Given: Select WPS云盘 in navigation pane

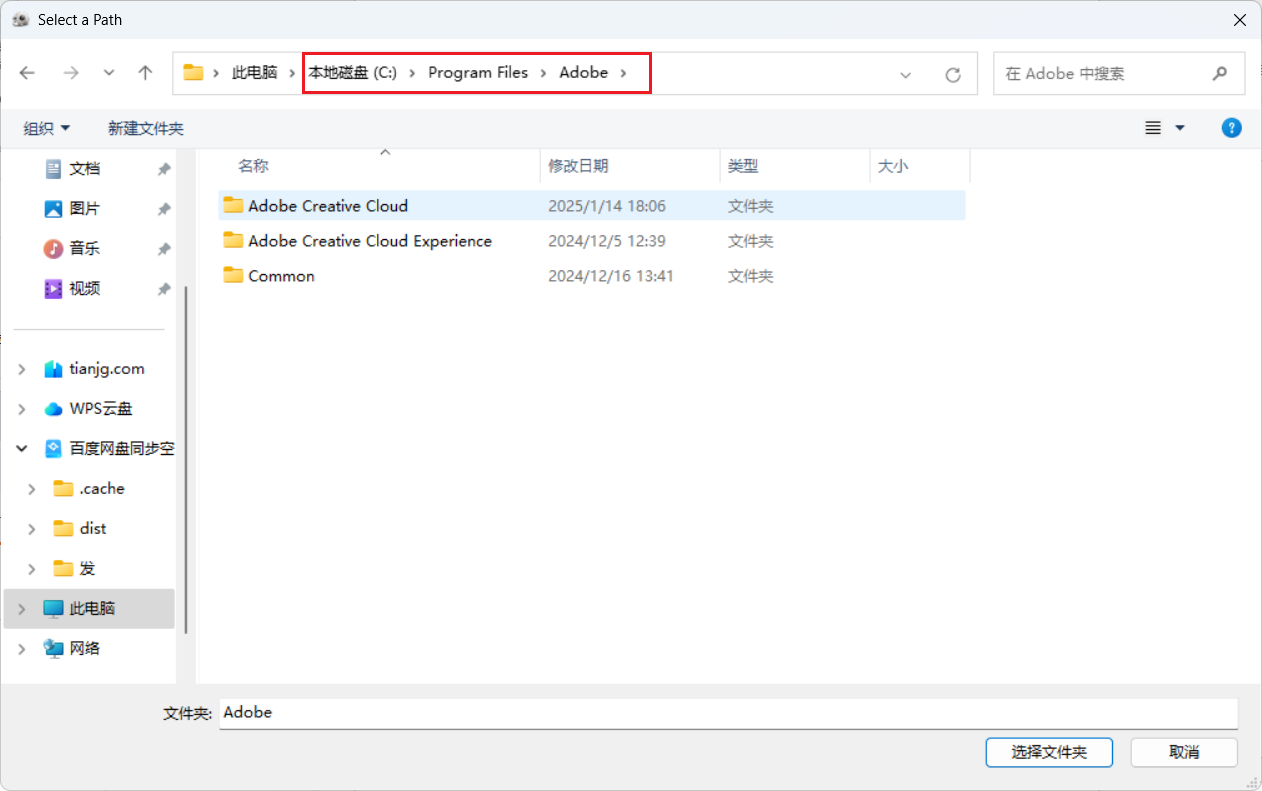Looking at the screenshot, I should click(101, 409).
